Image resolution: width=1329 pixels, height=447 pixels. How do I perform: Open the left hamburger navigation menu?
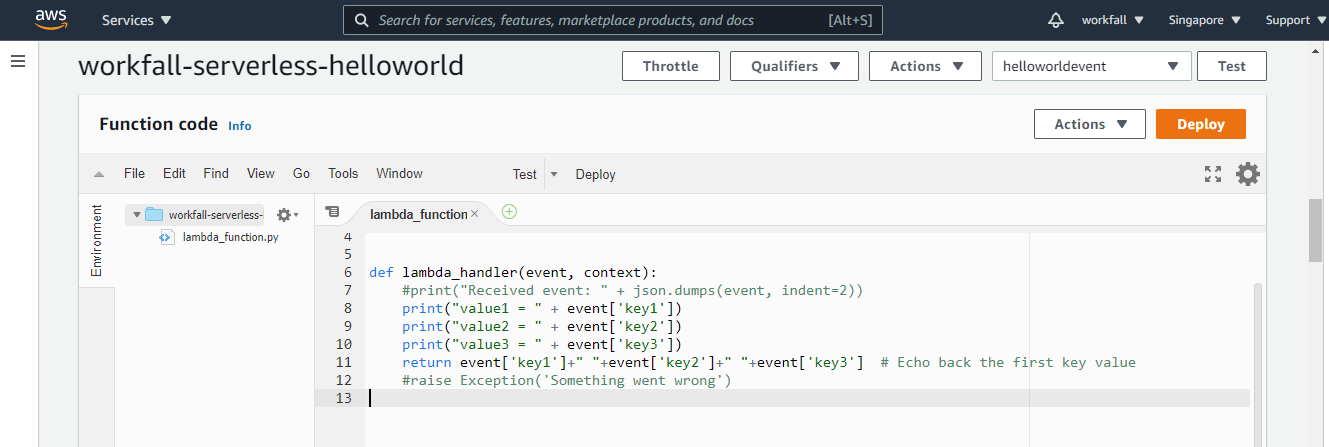(x=17, y=62)
